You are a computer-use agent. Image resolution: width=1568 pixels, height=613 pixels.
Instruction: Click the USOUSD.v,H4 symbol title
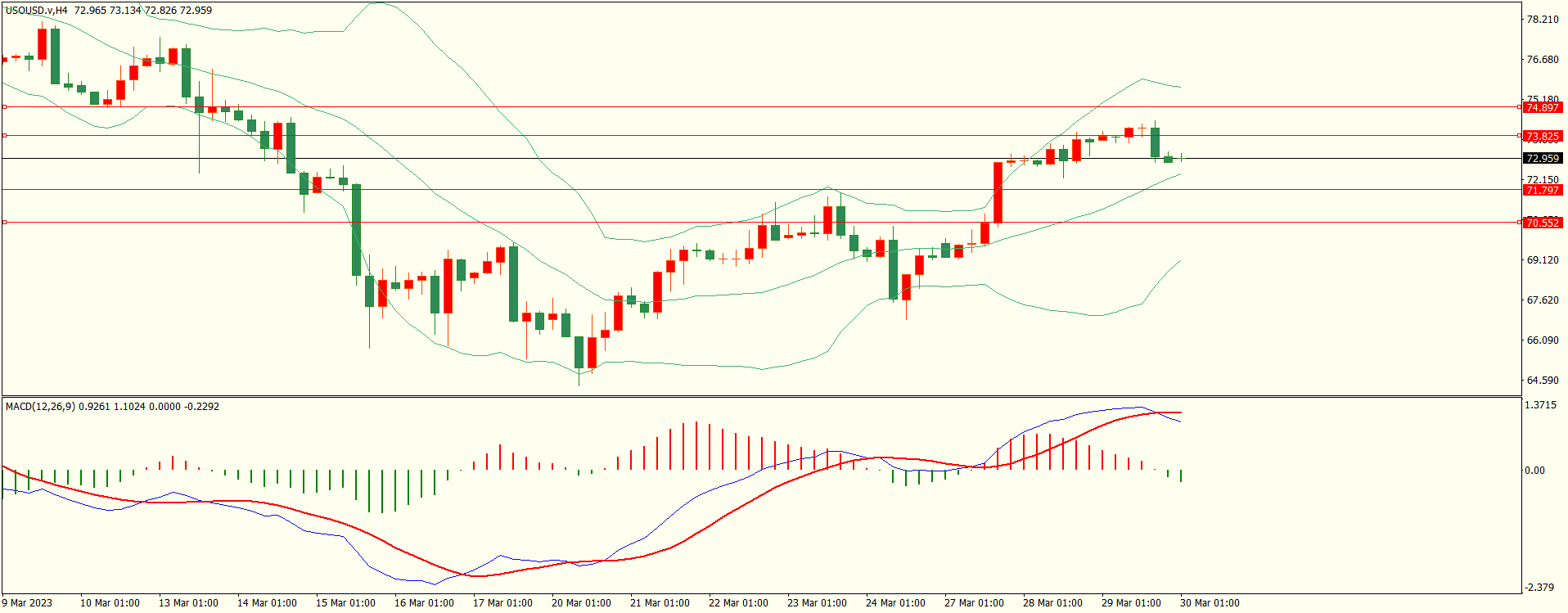click(x=36, y=11)
